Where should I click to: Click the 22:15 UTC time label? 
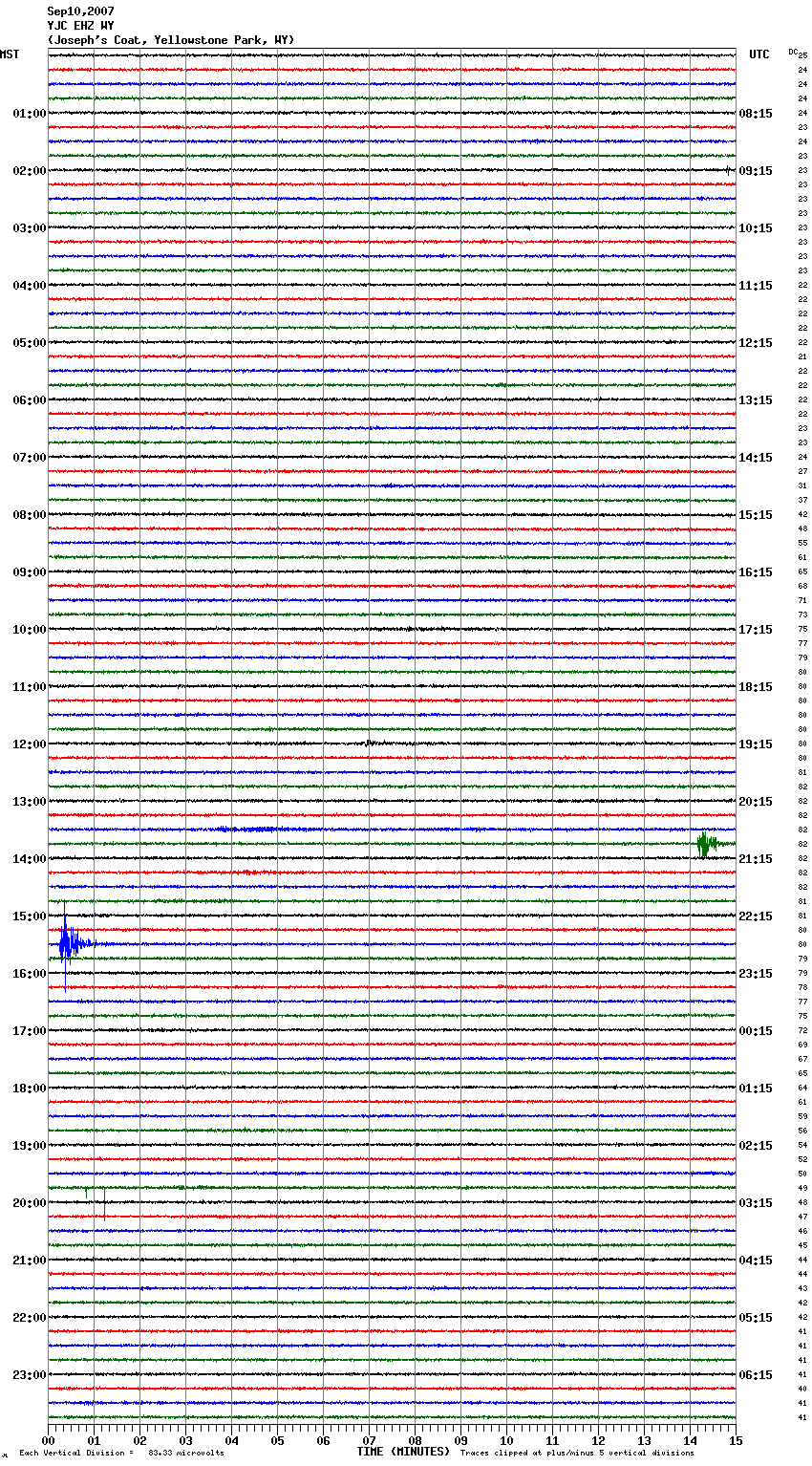coord(756,916)
